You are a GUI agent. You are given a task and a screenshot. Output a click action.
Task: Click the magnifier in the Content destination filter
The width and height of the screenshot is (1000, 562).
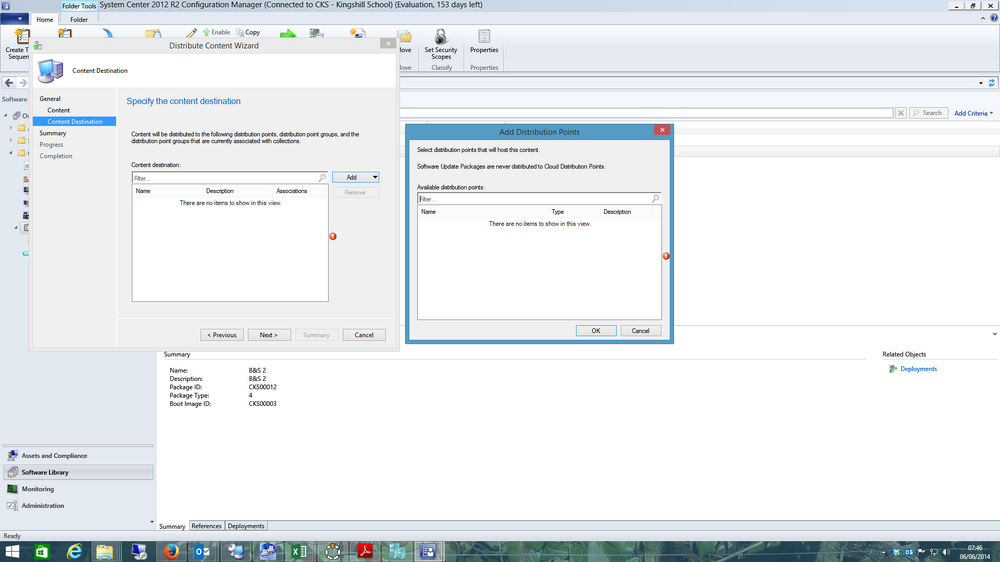coord(322,177)
